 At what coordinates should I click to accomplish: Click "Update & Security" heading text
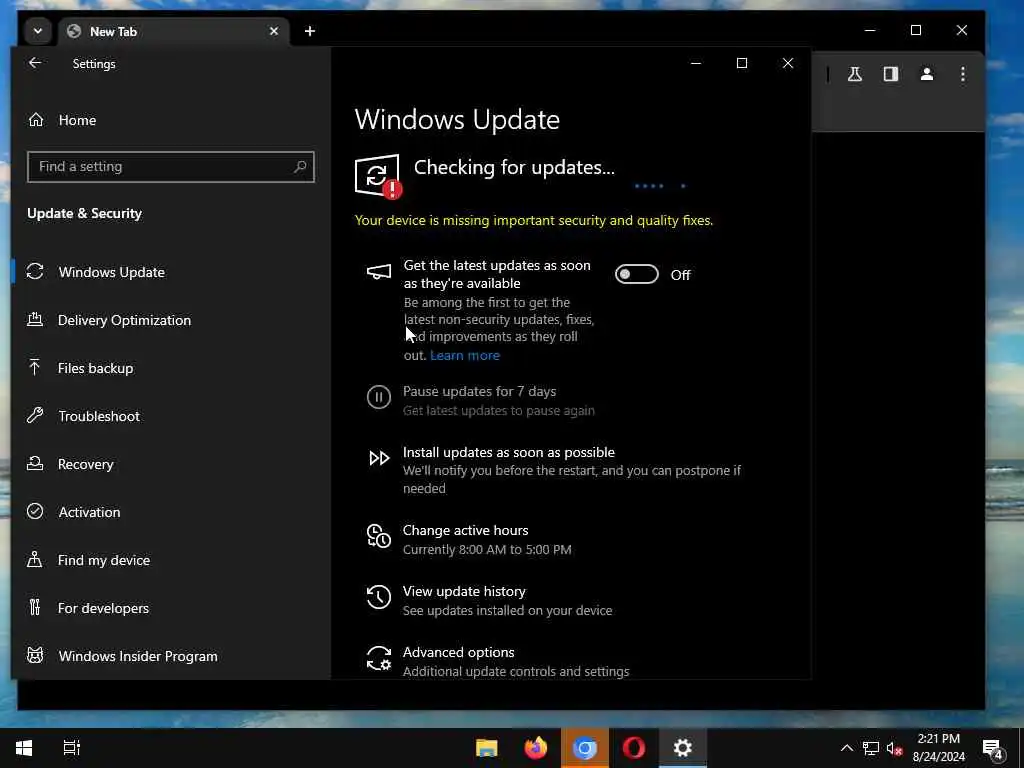[x=84, y=214]
